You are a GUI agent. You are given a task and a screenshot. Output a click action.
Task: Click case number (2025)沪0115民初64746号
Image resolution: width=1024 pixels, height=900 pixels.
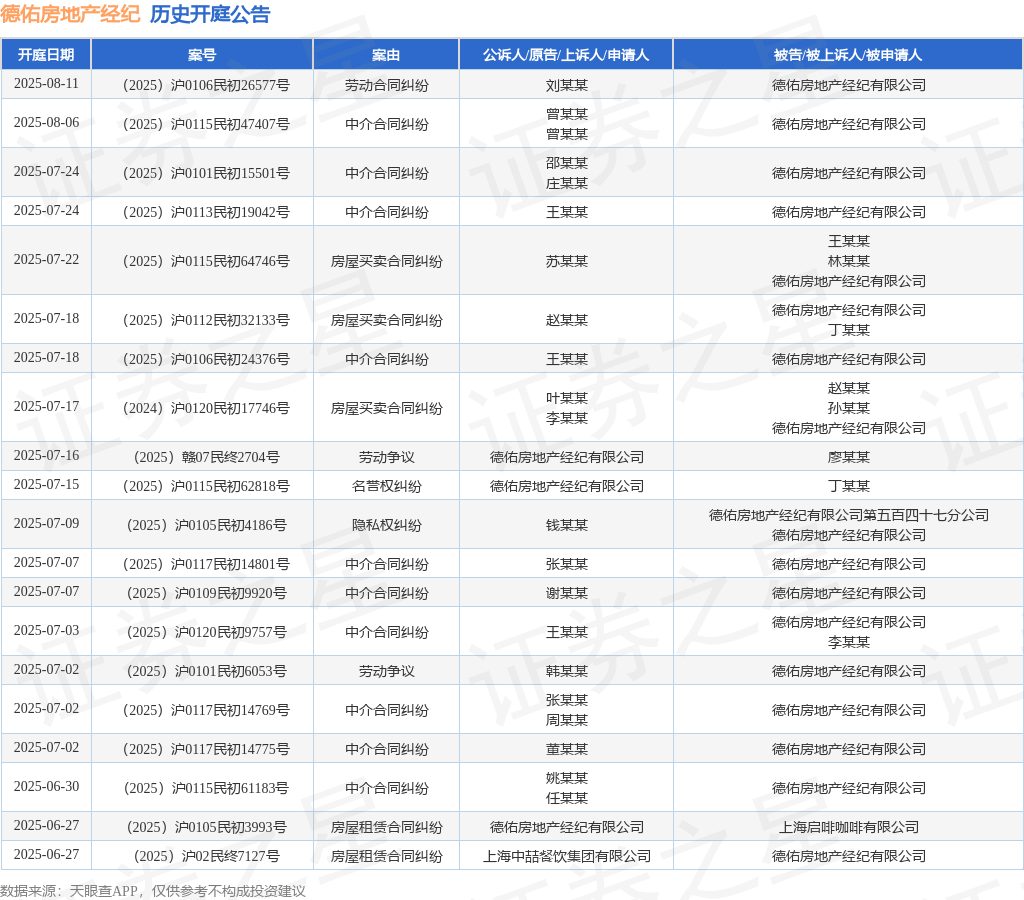coord(206,261)
